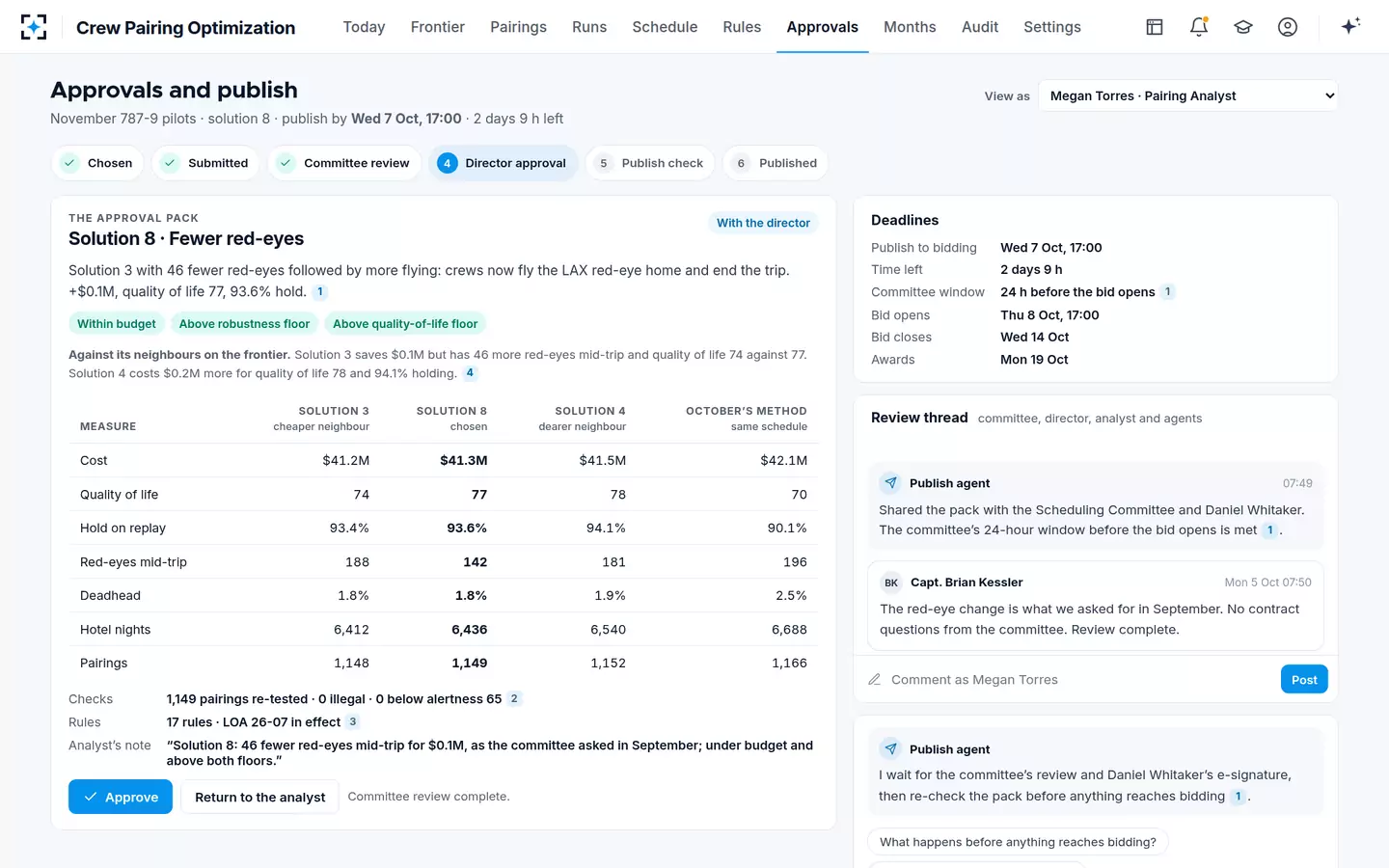Open the View as role dropdown

pyautogui.click(x=1188, y=95)
